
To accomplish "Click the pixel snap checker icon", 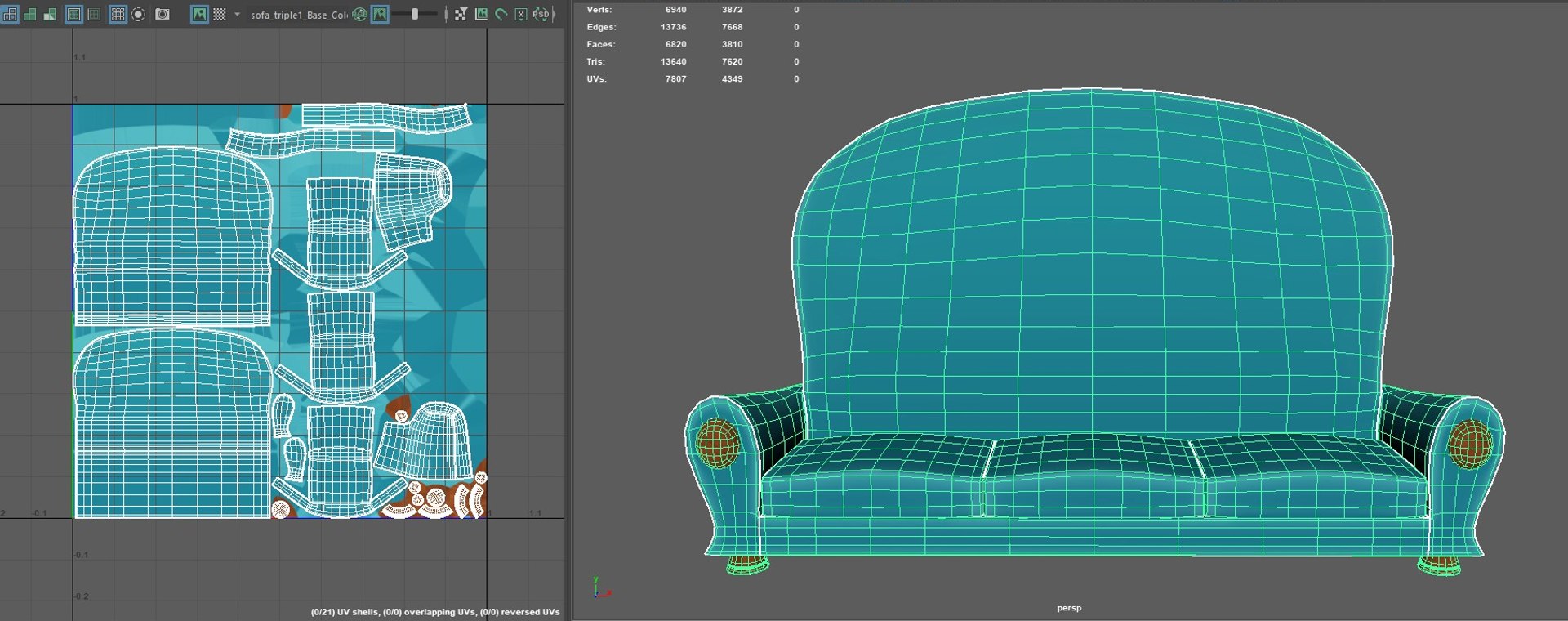I will click(461, 15).
